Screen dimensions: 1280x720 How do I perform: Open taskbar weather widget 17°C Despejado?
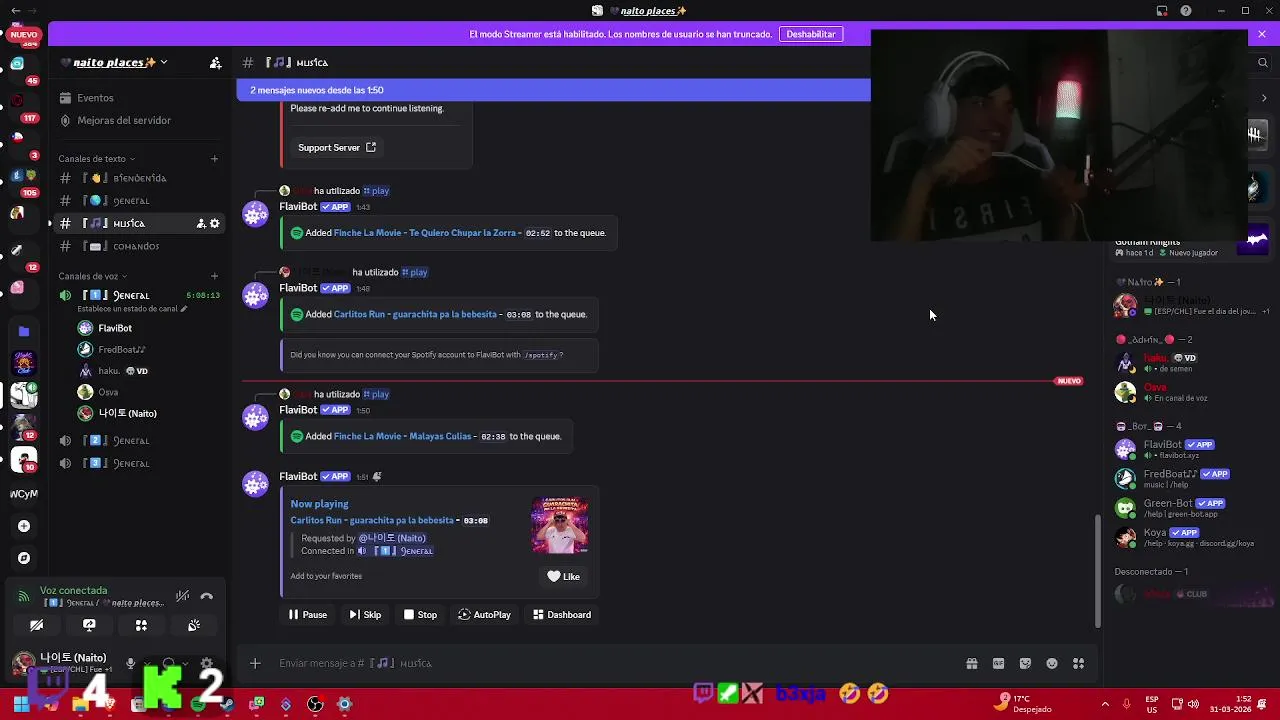1025,704
